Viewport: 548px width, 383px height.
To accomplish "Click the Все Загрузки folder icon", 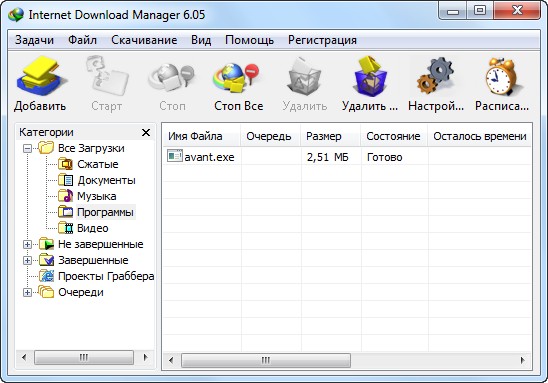I will (x=46, y=148).
